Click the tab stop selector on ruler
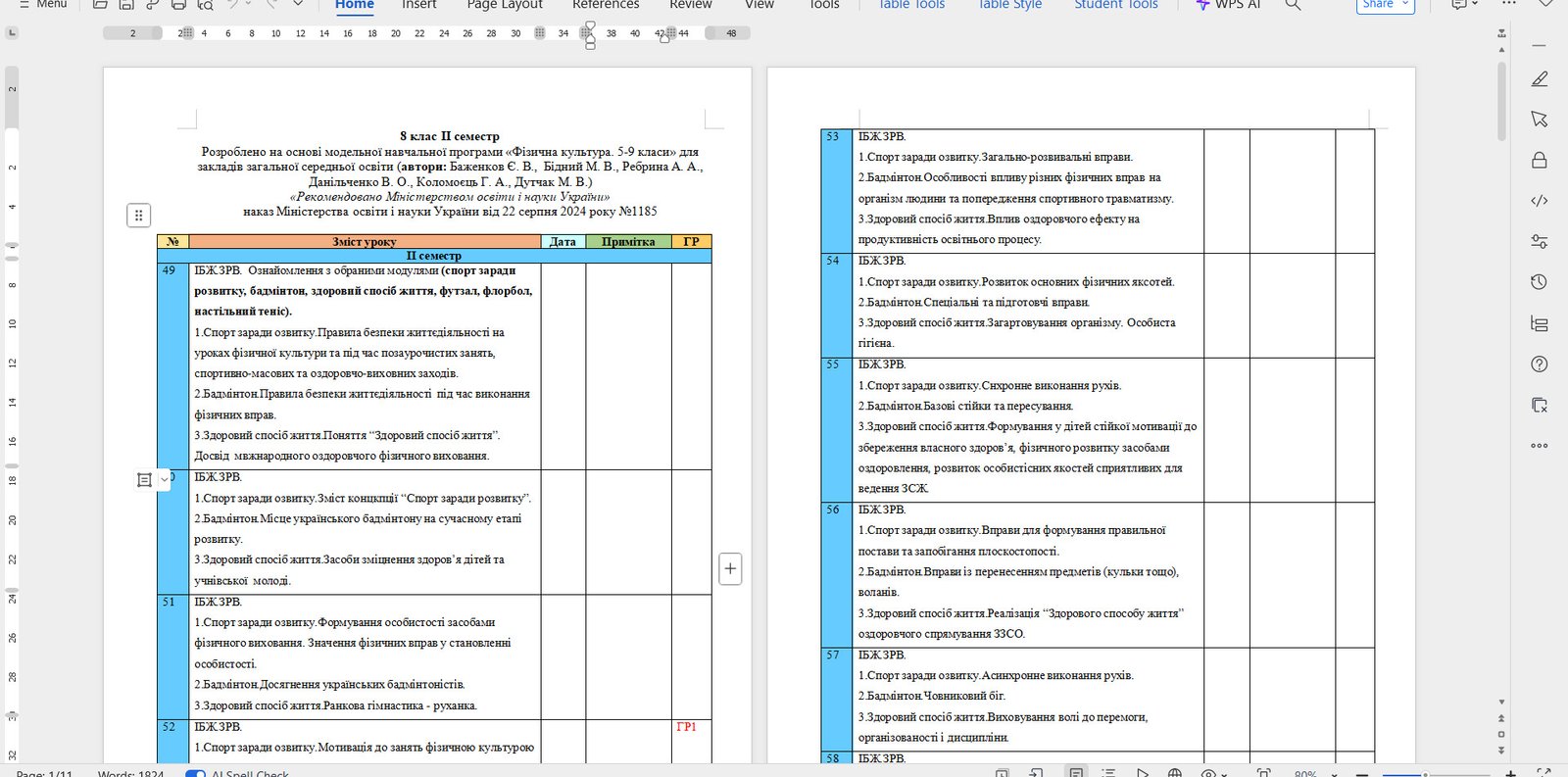 point(12,33)
